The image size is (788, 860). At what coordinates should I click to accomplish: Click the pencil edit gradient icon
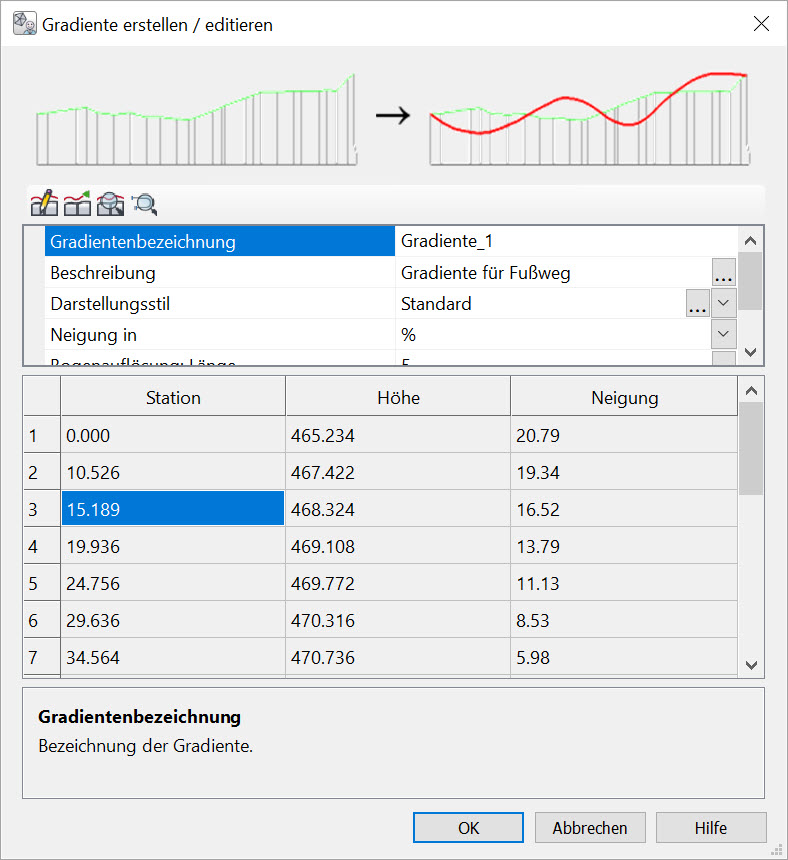point(44,204)
